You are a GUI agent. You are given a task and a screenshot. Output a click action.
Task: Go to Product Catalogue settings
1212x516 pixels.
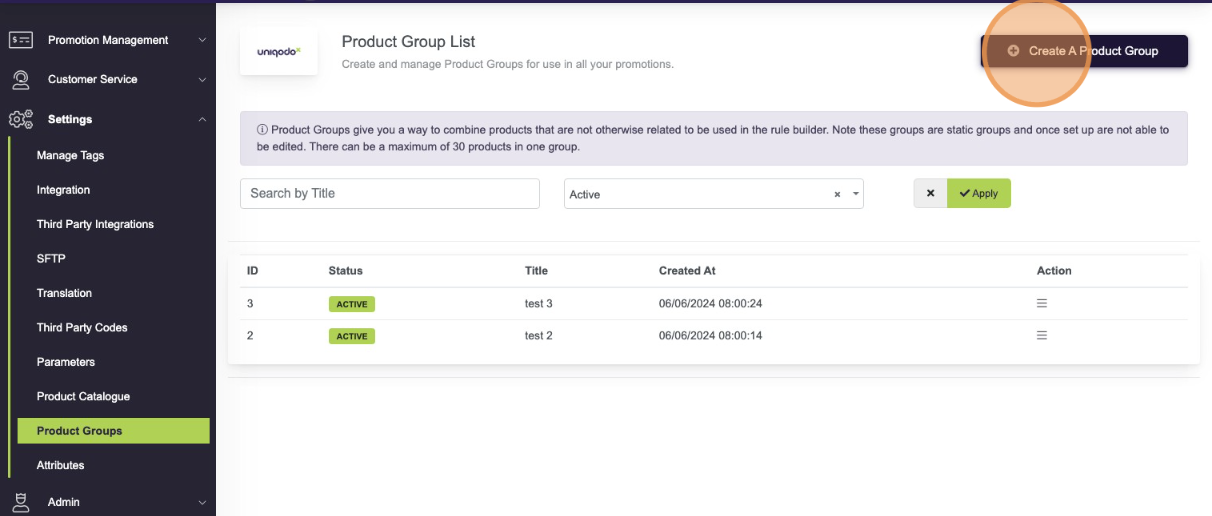click(83, 396)
